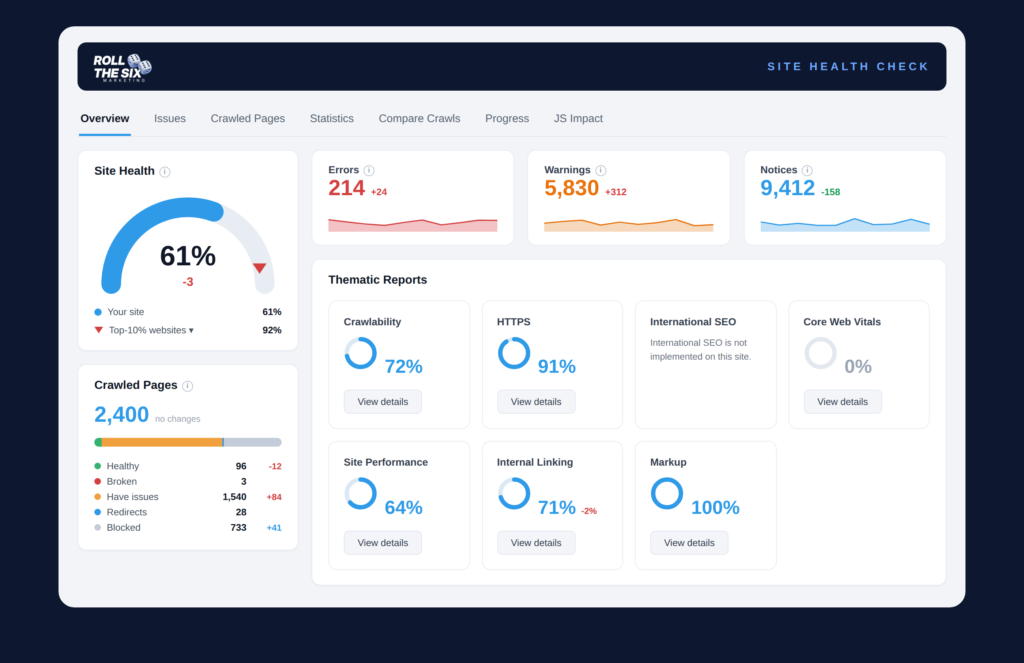
Task: Click the orange segment of crawled pages bar
Action: 162,442
